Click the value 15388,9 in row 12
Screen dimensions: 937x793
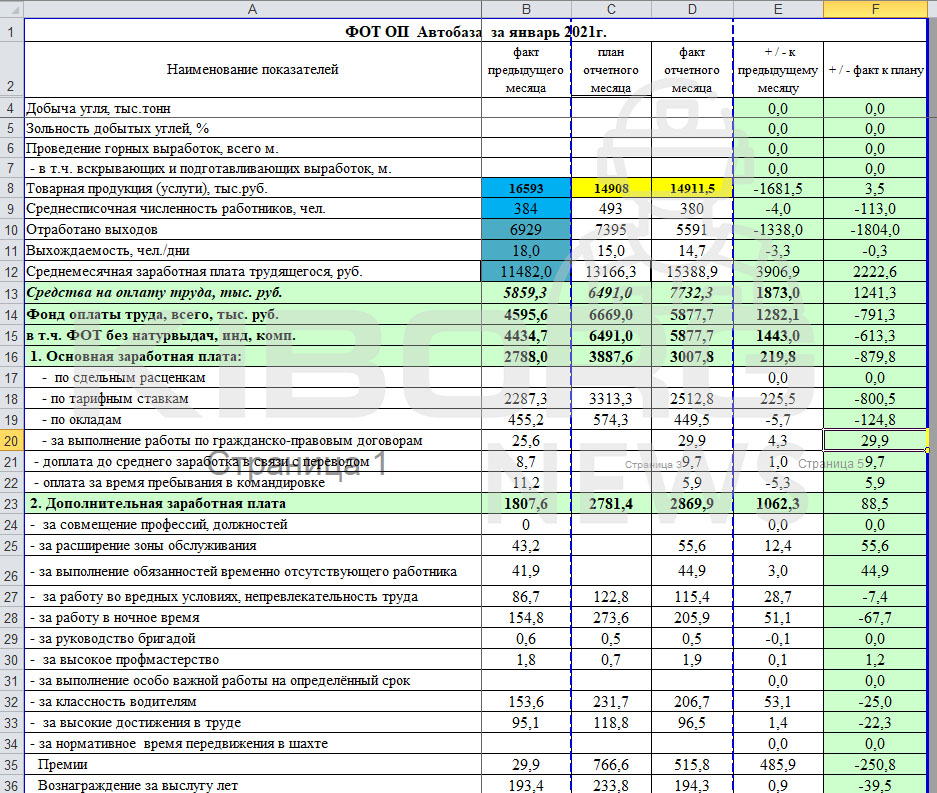click(692, 271)
